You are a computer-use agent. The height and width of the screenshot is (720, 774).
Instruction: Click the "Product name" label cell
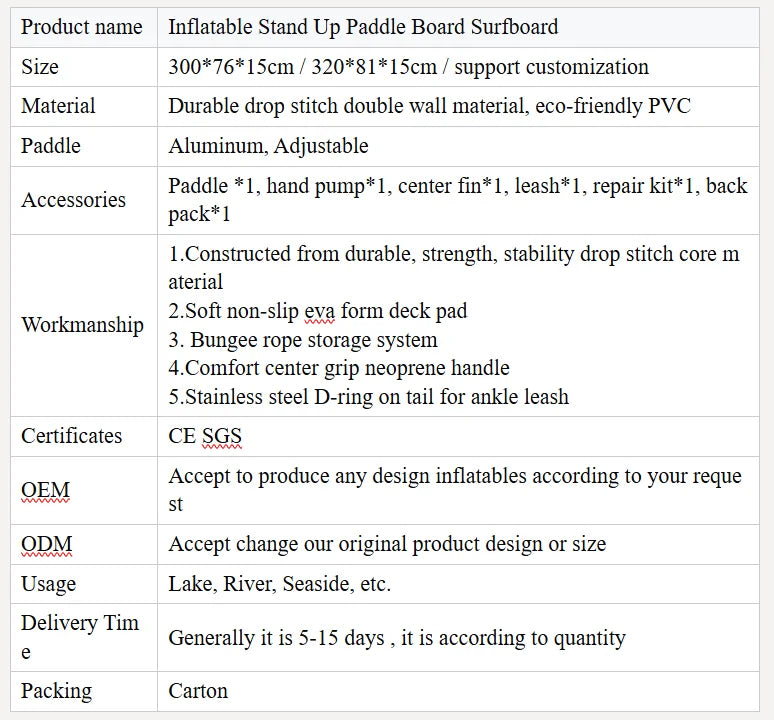82,27
